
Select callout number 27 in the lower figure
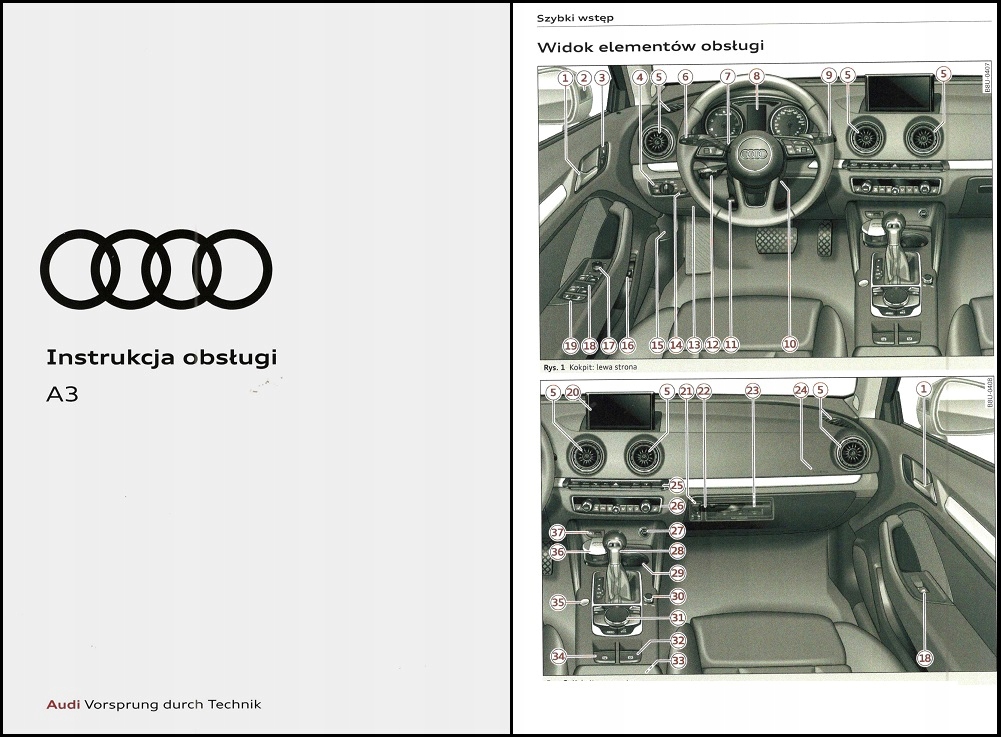[677, 530]
